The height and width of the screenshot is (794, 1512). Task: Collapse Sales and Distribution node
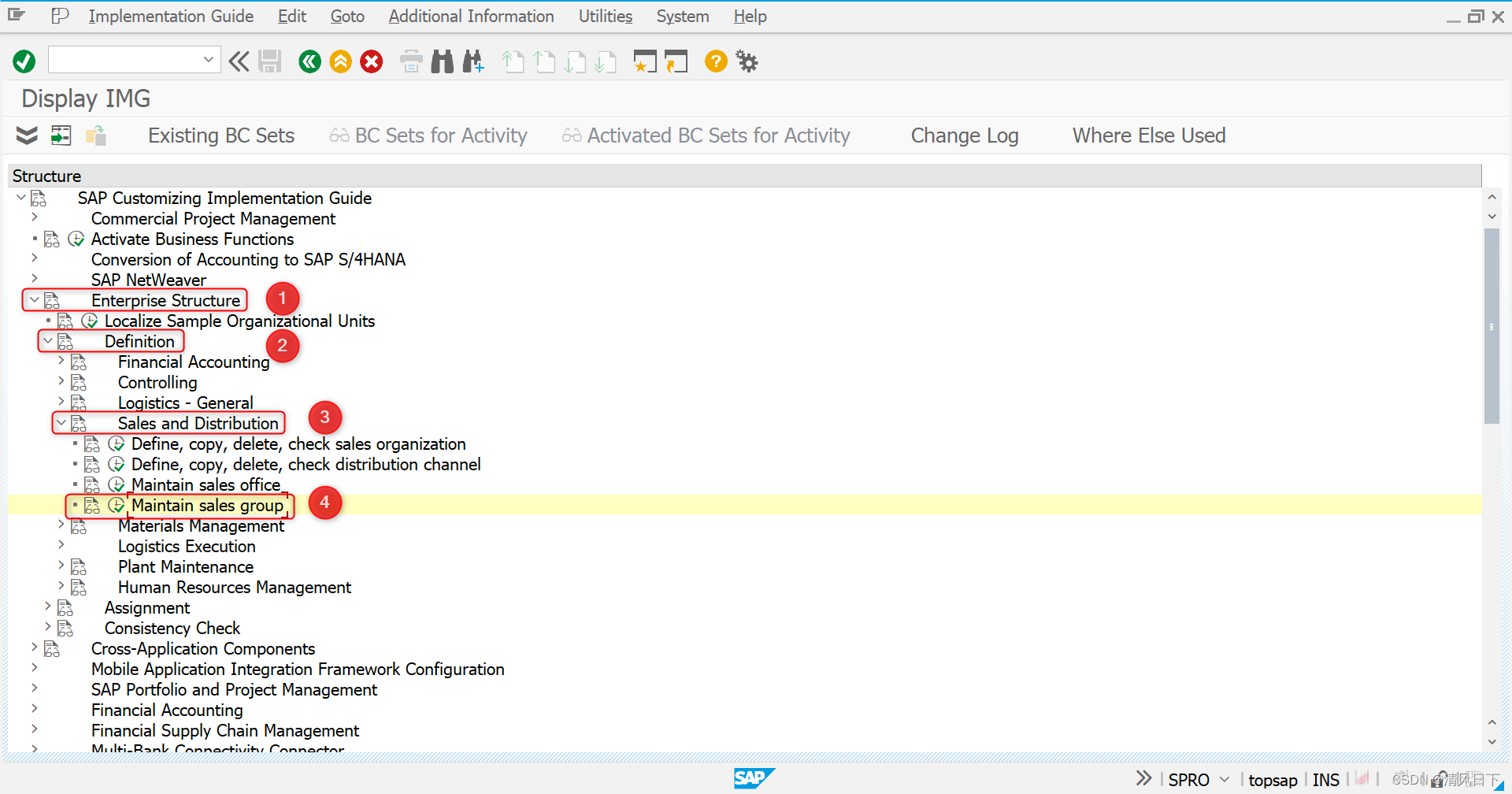pyautogui.click(x=61, y=422)
